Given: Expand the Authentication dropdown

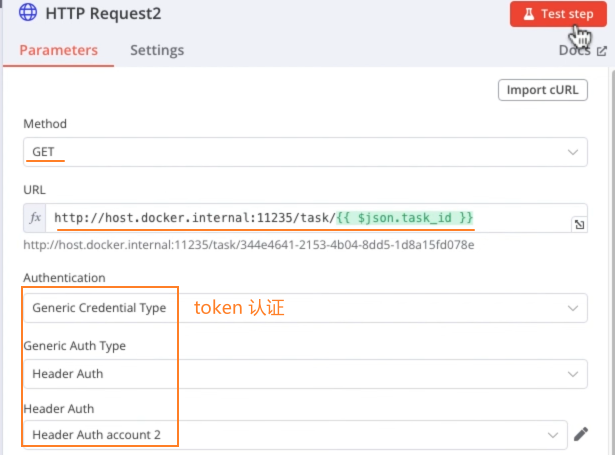Looking at the screenshot, I should 300,308.
